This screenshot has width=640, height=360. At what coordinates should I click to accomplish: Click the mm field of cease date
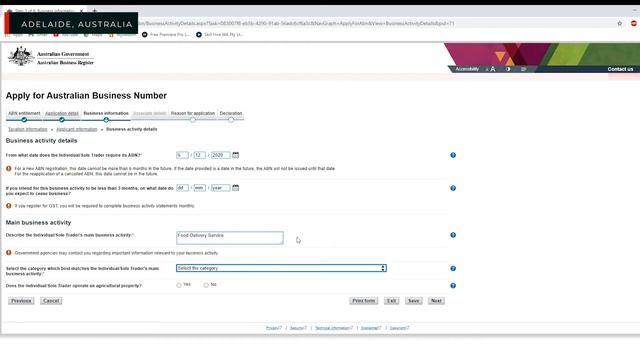click(x=200, y=188)
